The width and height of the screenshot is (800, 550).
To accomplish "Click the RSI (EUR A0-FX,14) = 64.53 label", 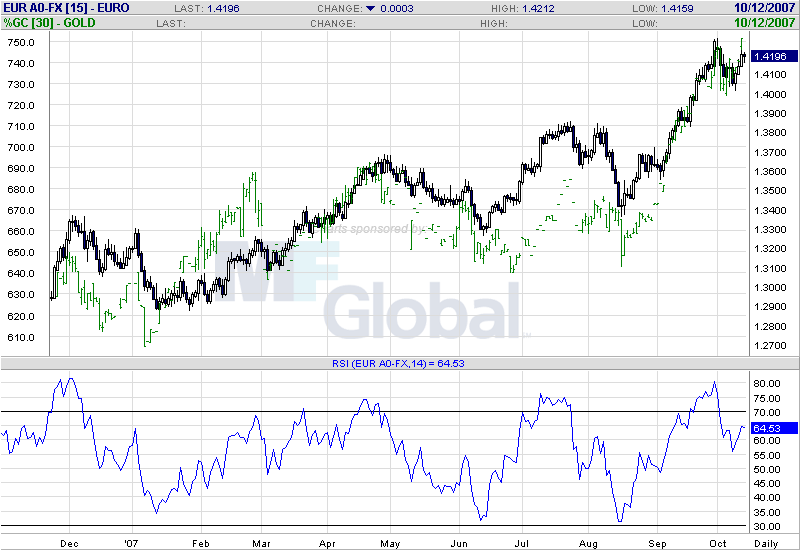I will pyautogui.click(x=398, y=363).
